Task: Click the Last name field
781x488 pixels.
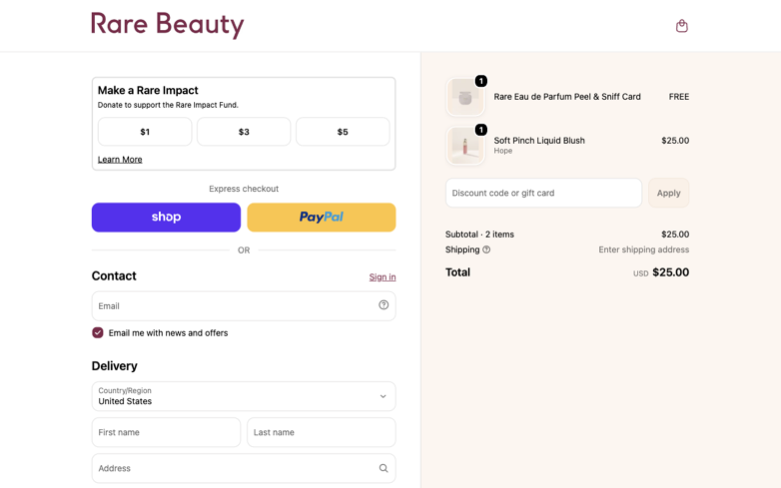Action: 321,432
